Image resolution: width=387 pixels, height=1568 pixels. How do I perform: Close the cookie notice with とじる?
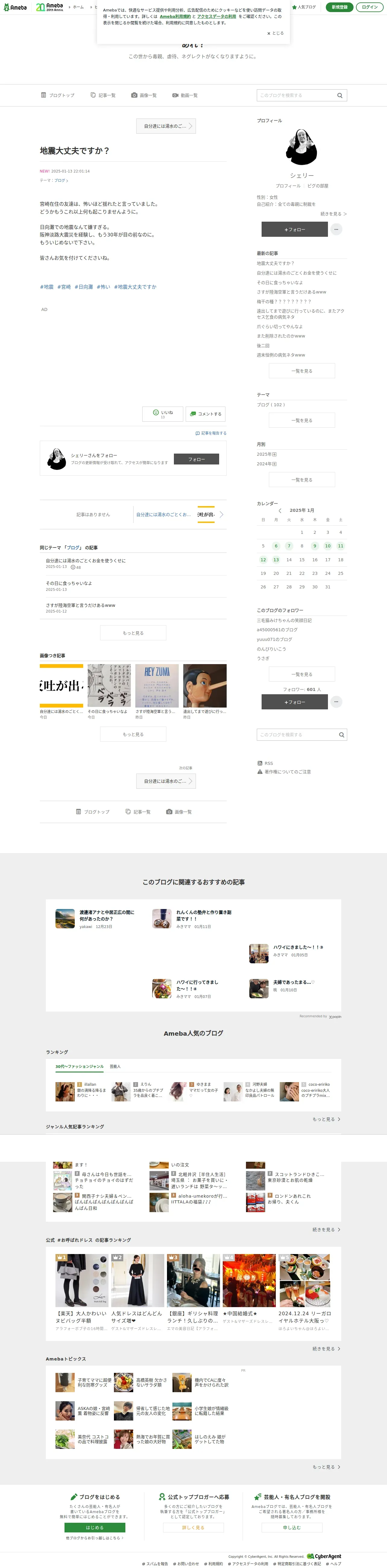pyautogui.click(x=275, y=33)
